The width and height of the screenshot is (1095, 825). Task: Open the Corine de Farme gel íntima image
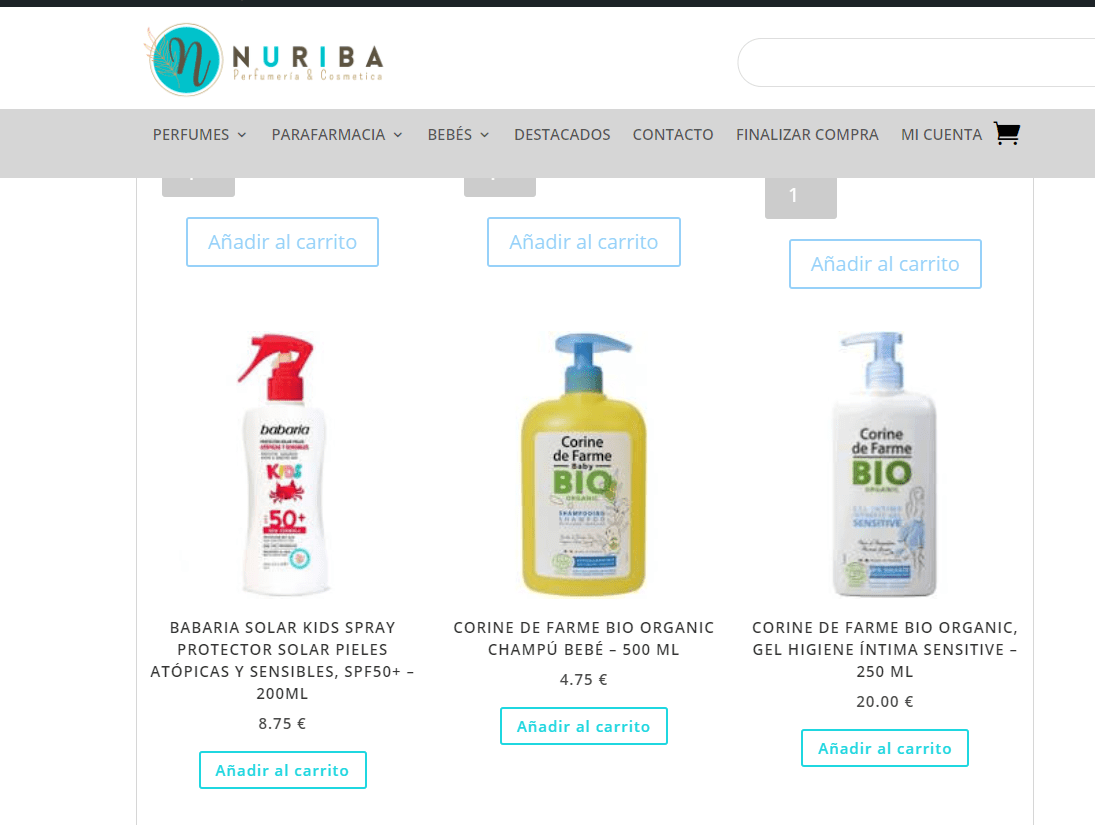885,464
